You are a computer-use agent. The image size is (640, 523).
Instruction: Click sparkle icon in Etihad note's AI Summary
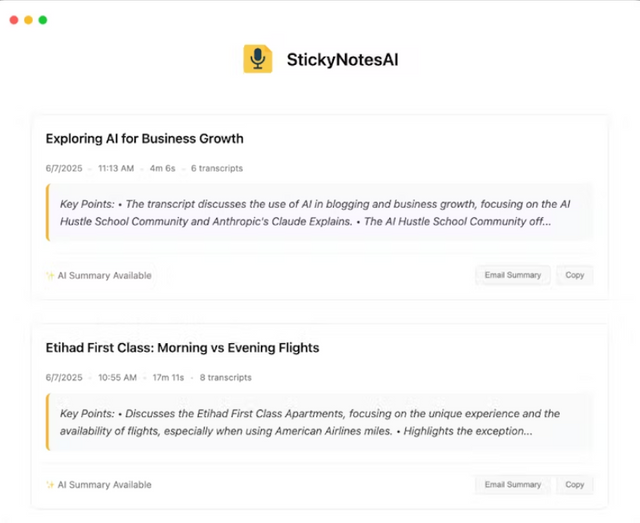point(50,485)
